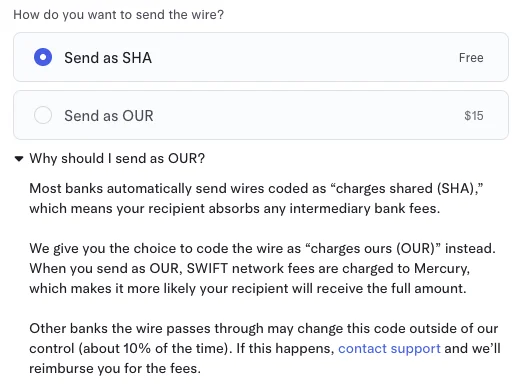Choose the $15 OUR wire option card
The height and width of the screenshot is (388, 518).
261,115
